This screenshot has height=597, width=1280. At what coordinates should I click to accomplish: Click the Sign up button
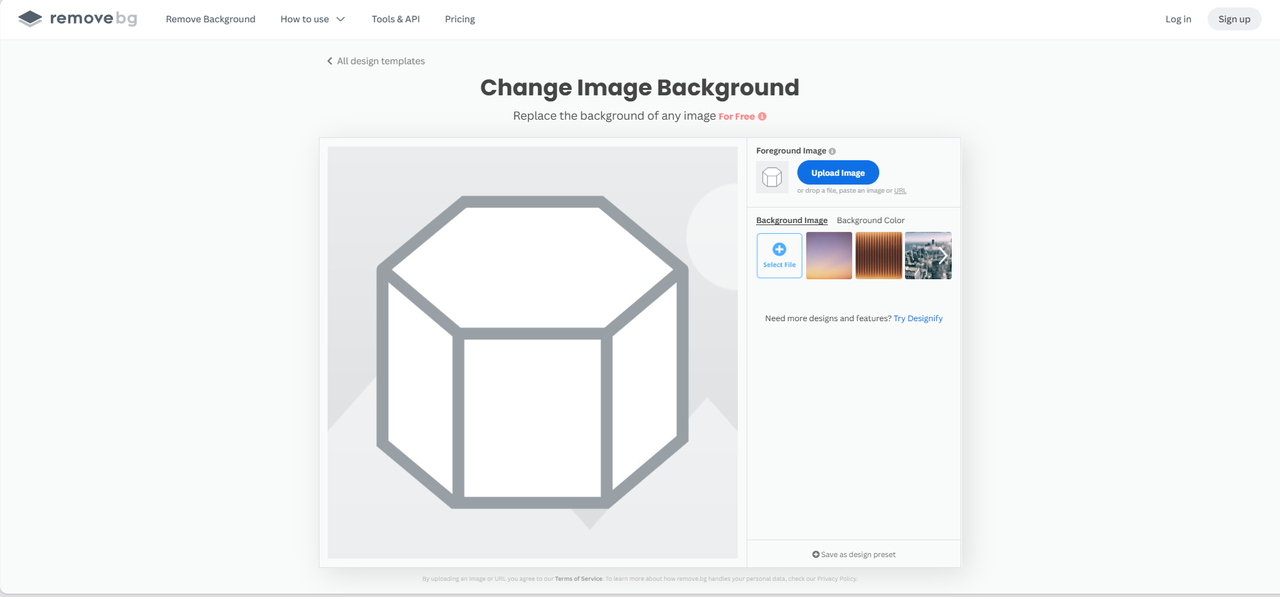[1234, 19]
